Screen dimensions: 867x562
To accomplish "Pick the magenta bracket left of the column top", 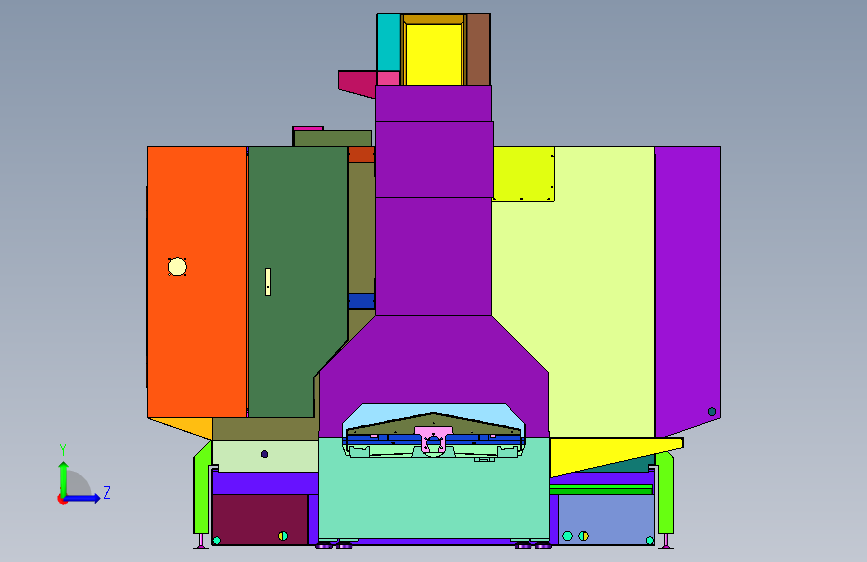I will point(357,84).
